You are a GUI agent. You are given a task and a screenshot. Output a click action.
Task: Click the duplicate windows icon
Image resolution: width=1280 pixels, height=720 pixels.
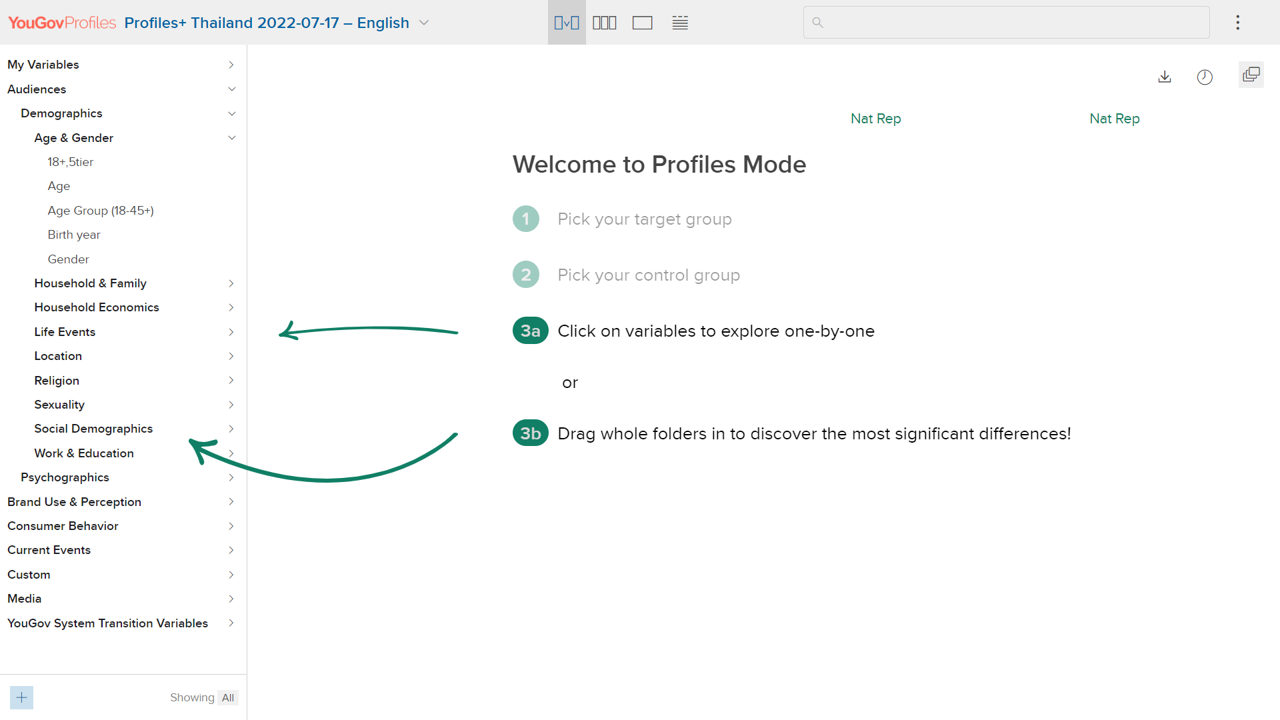1251,75
